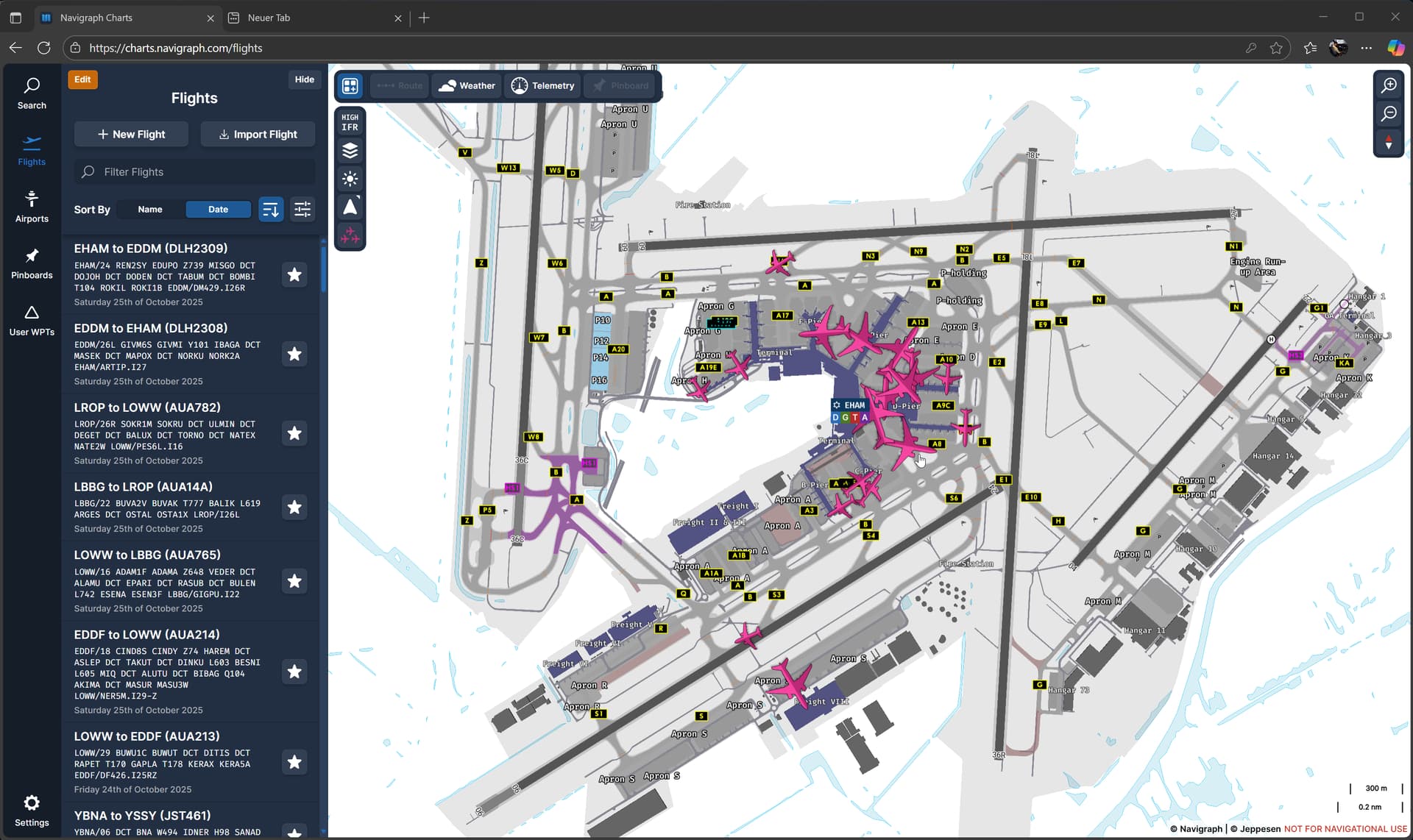Toggle sort order direction button
Image resolution: width=1413 pixels, height=840 pixels.
point(271,210)
